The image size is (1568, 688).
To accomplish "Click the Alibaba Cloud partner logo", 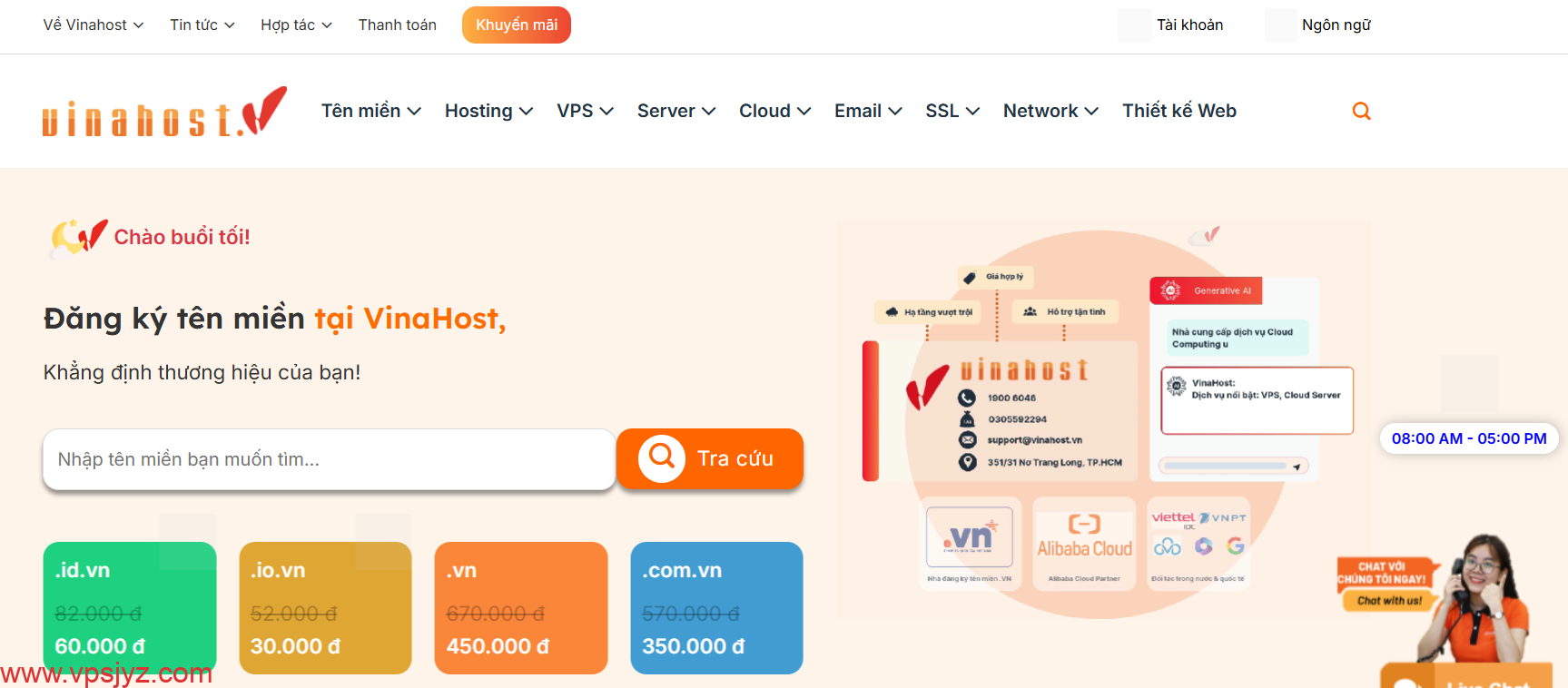I will click(1084, 544).
